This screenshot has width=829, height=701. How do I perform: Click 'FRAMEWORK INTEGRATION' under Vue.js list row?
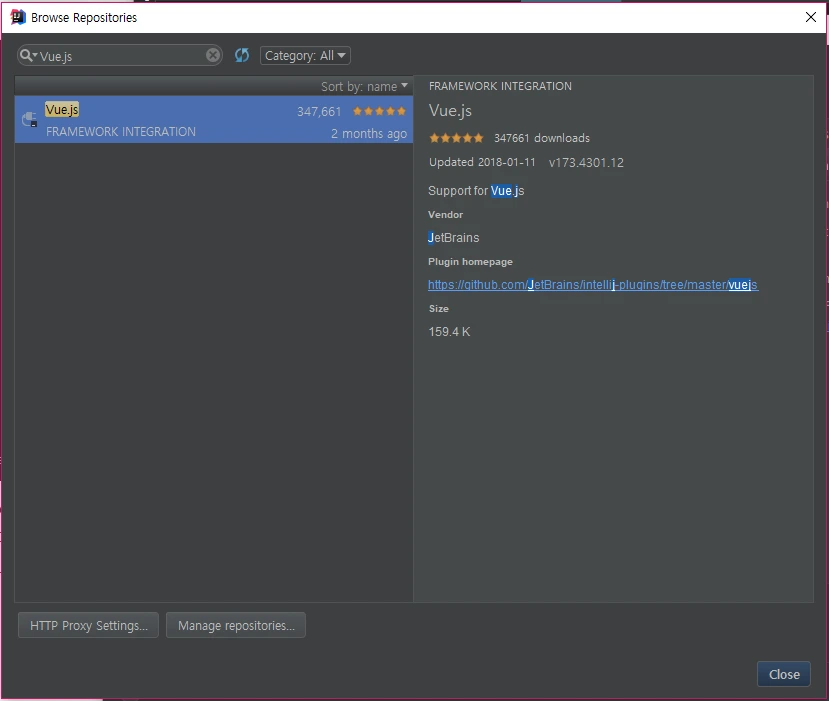pos(121,132)
